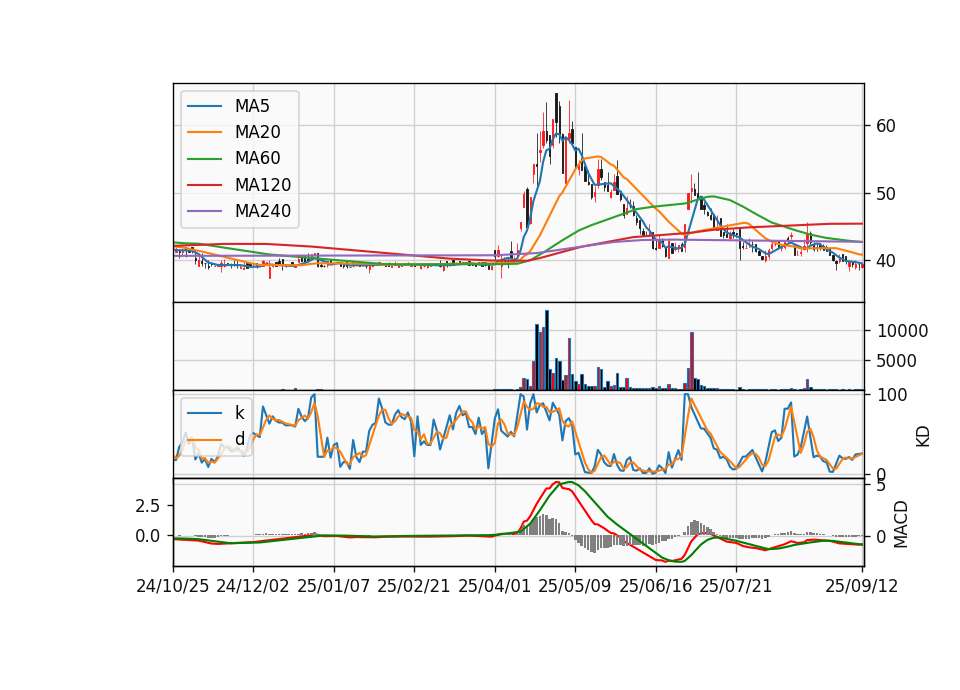Screen dimensions: 960x690
Task: Click the 25/07/21 date axis label
Action: point(736,586)
